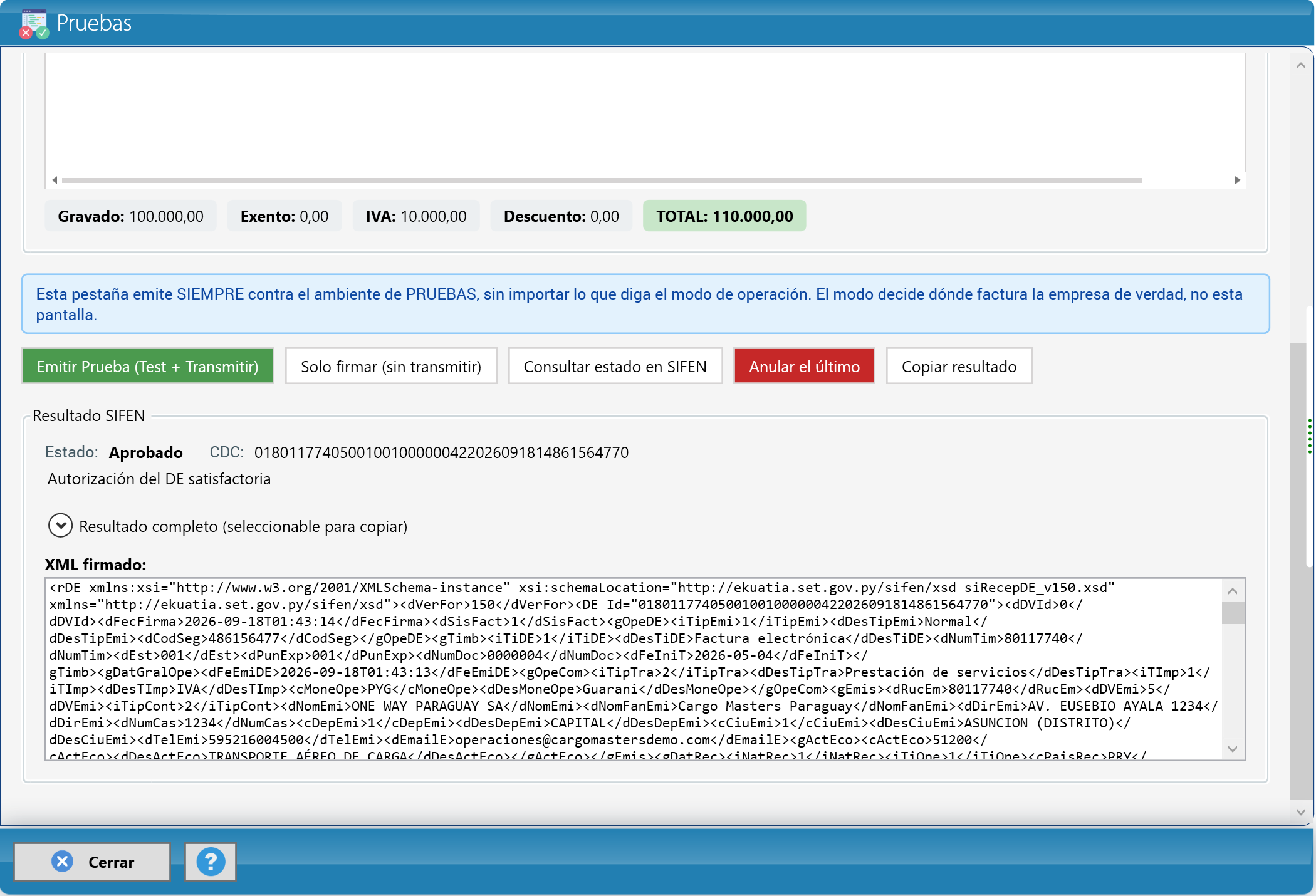Click XML box scroll up arrow
Viewport: 1316px width, 896px height.
pos(1233,590)
